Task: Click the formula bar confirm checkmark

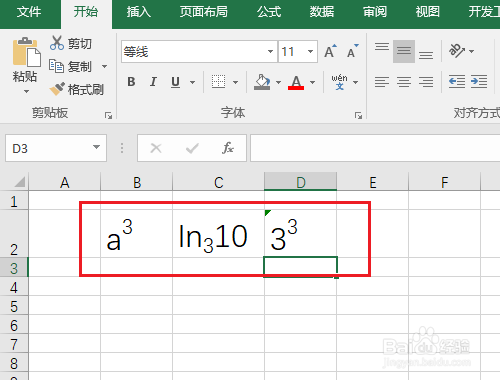Action: tap(192, 148)
